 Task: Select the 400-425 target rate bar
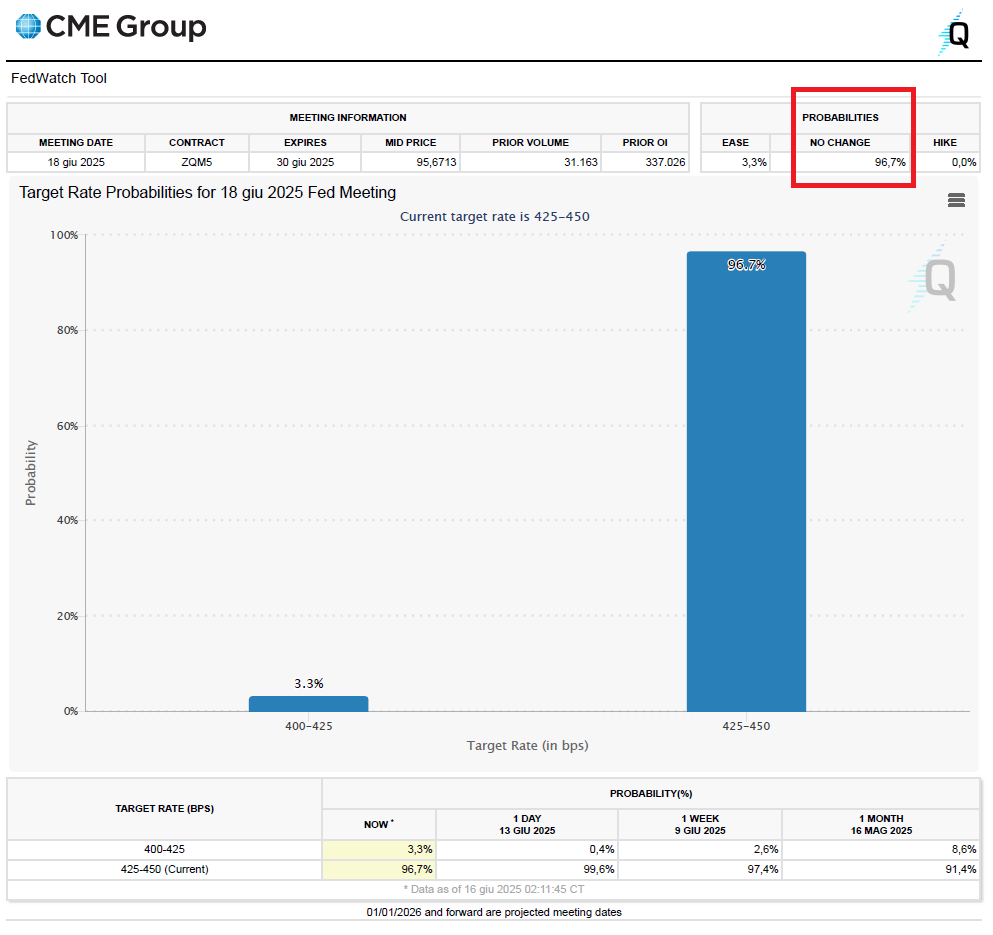(308, 704)
